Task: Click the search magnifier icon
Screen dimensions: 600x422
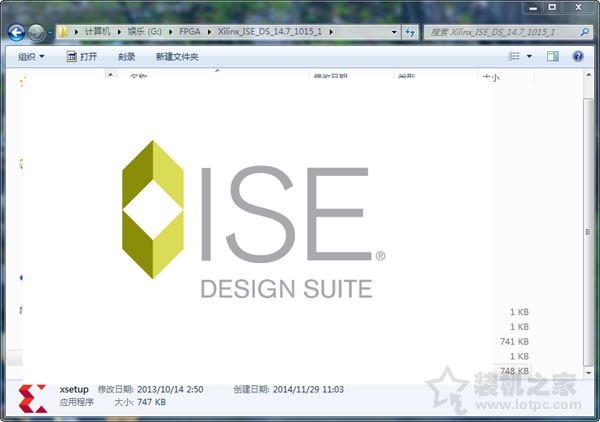Action: point(584,32)
